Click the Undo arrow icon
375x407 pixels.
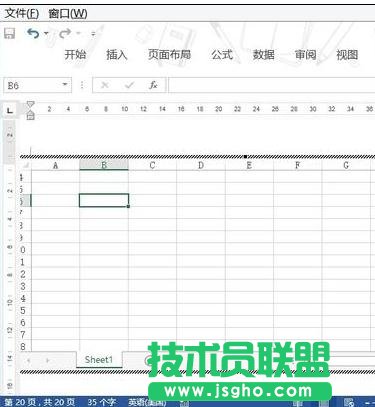33,33
